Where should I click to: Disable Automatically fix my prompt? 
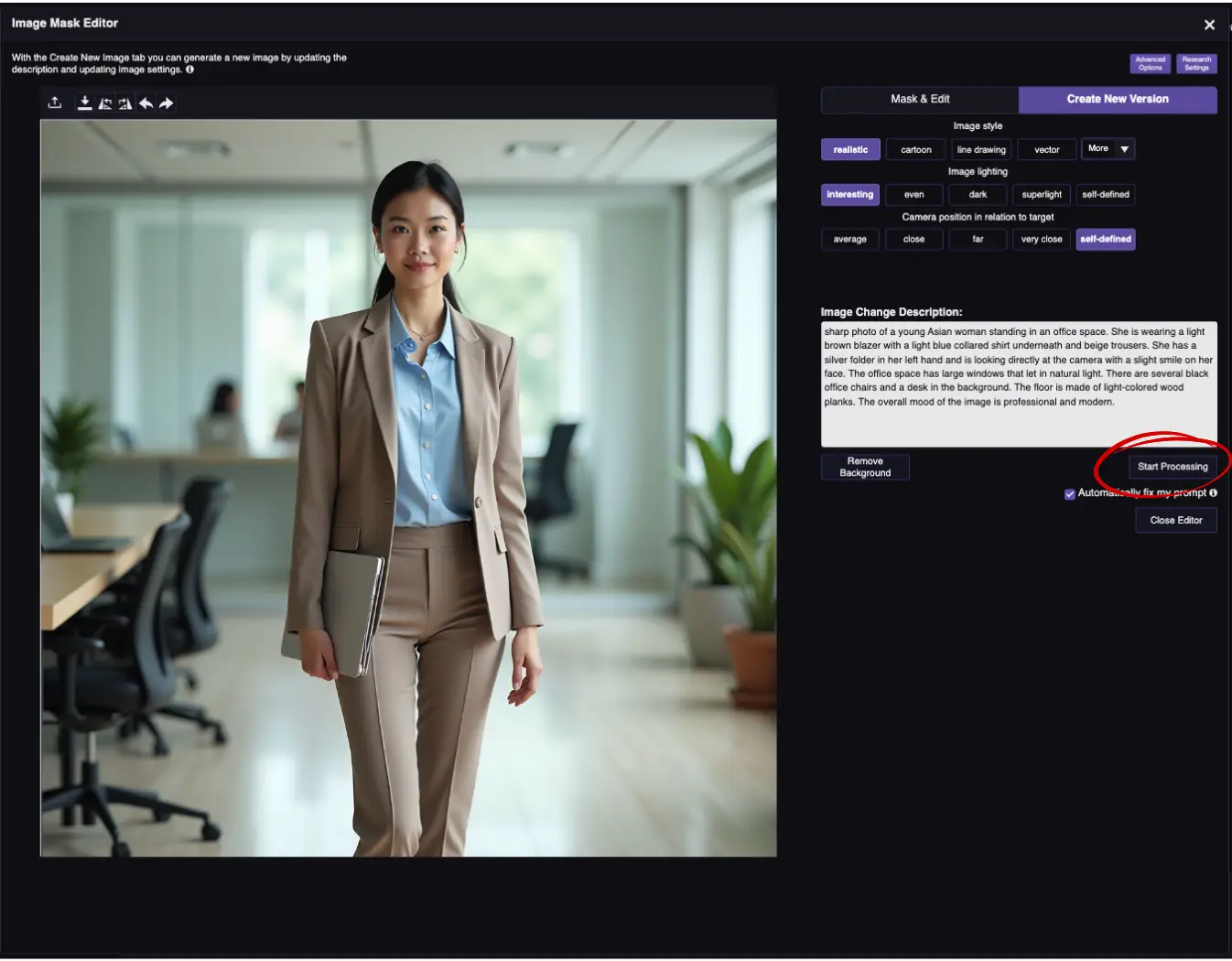point(1069,493)
